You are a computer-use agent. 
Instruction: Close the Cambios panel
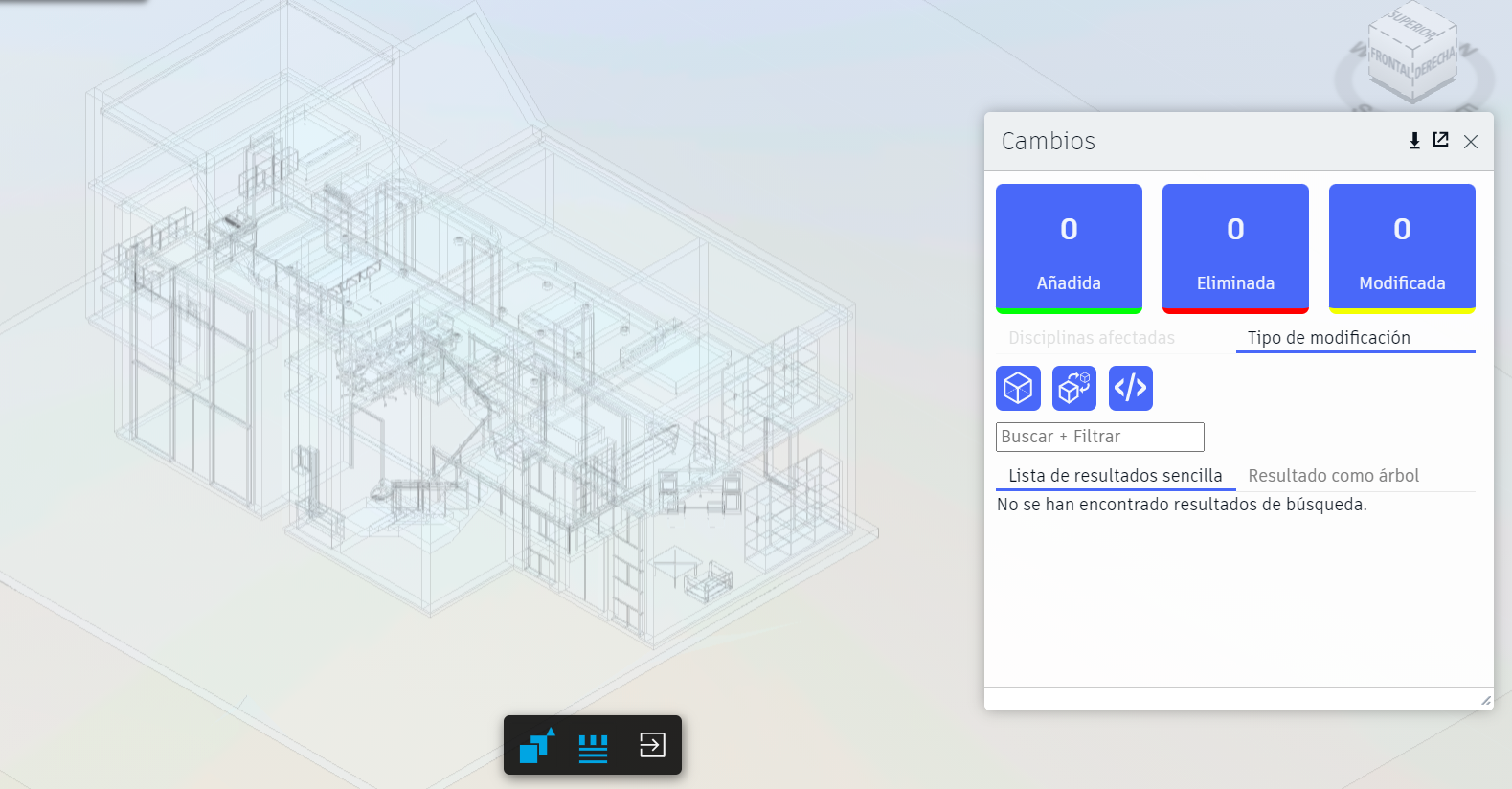coord(1471,142)
